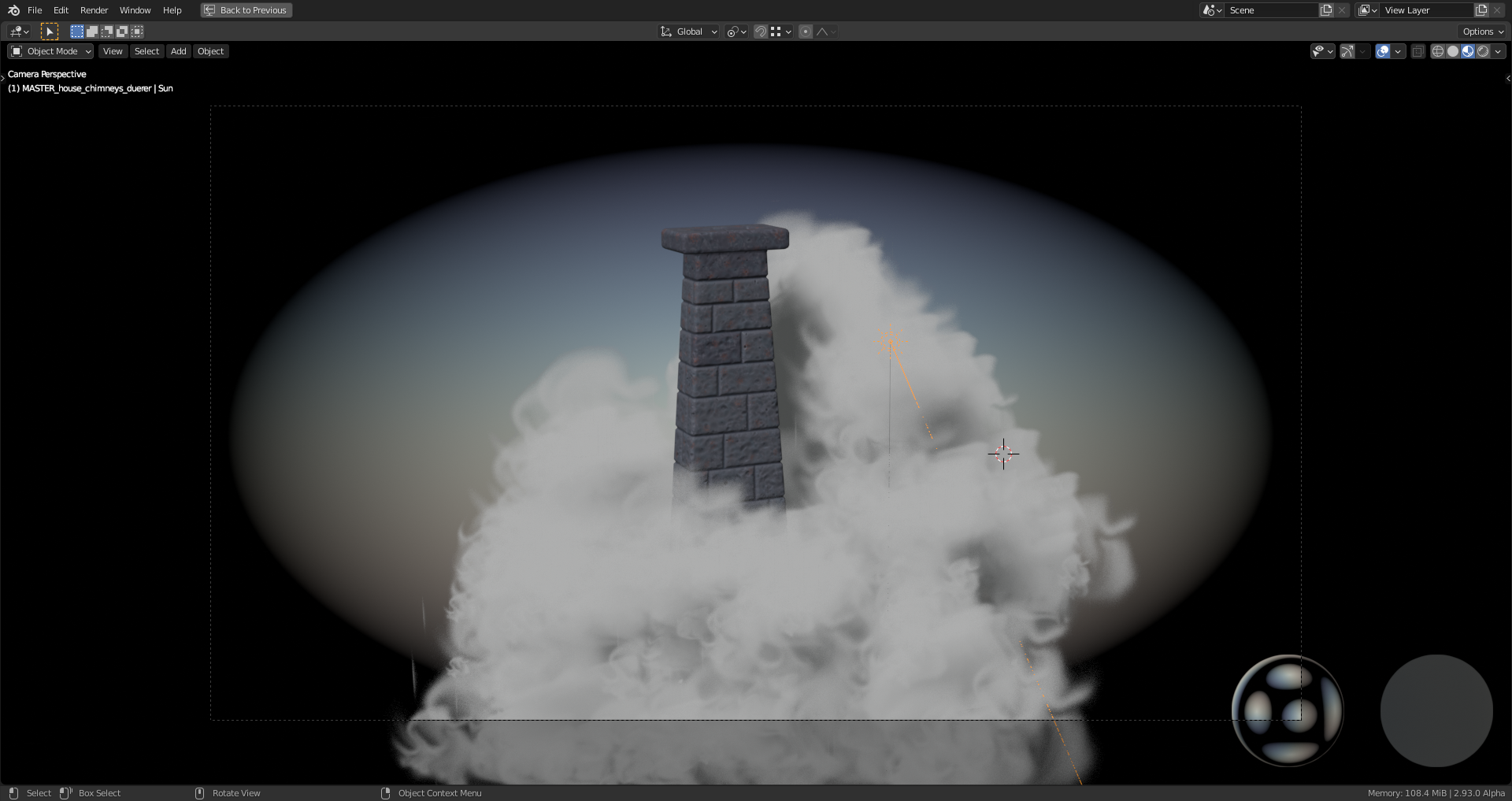Toggle X-Ray mode
1512x801 pixels.
[x=1417, y=51]
